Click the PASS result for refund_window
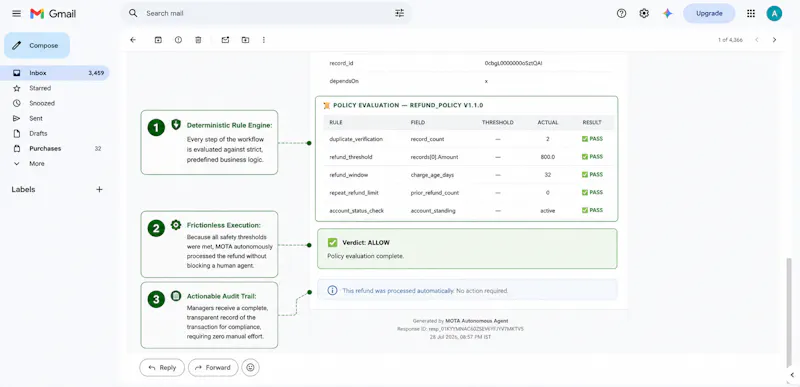This screenshot has height=387, width=800. [x=592, y=175]
